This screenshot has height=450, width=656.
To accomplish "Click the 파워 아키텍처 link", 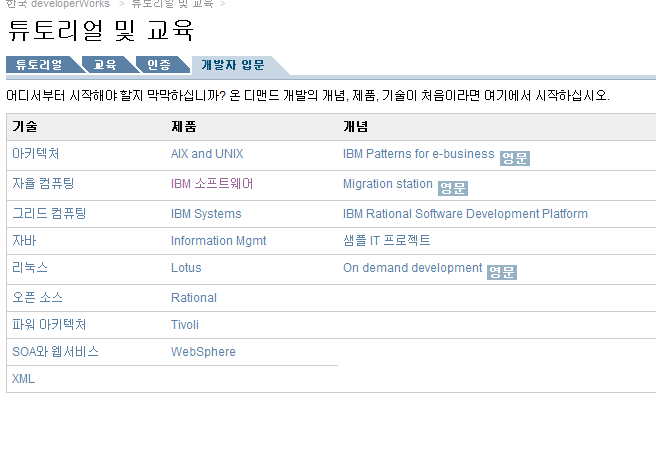I will 49,325.
